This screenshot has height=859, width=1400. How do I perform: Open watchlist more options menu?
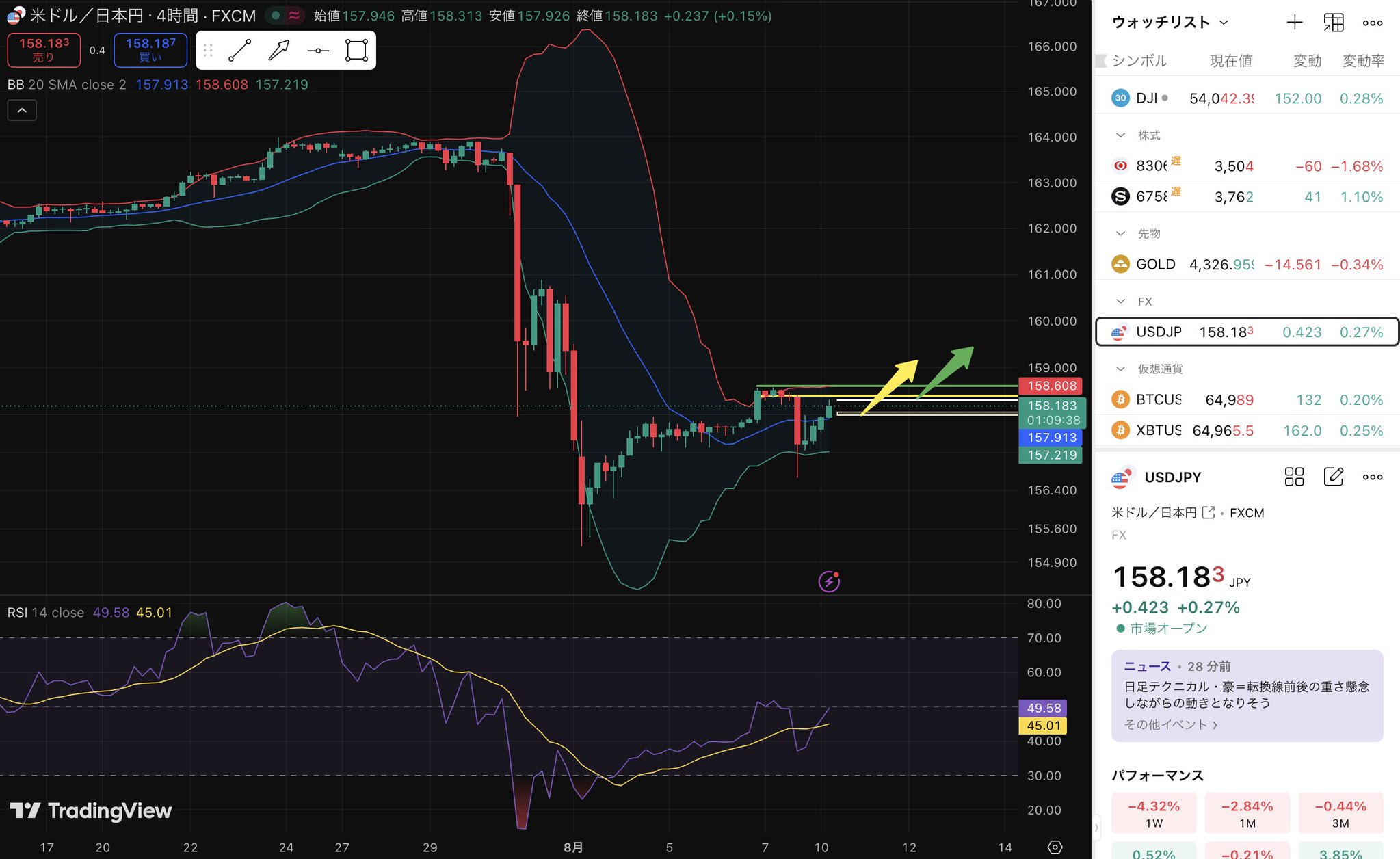(1372, 23)
